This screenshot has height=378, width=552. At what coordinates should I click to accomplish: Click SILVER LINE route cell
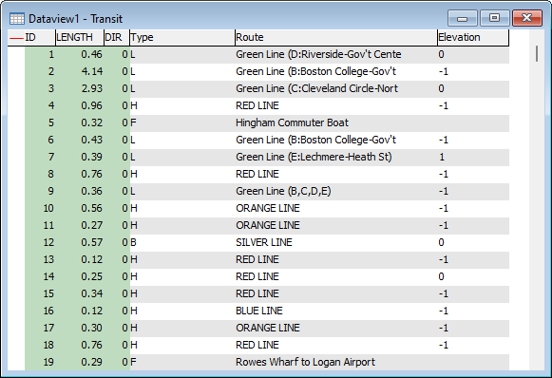[336, 242]
